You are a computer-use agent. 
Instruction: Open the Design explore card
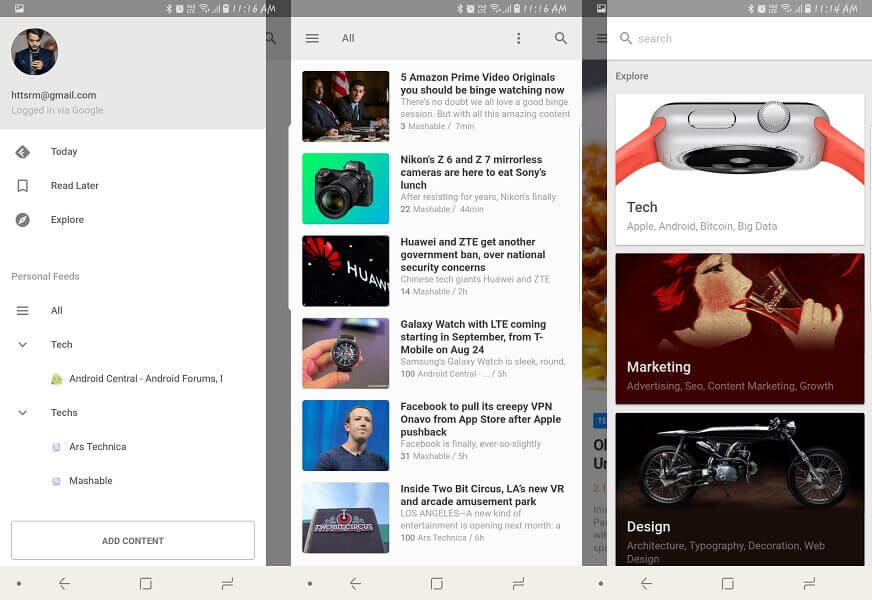point(740,489)
